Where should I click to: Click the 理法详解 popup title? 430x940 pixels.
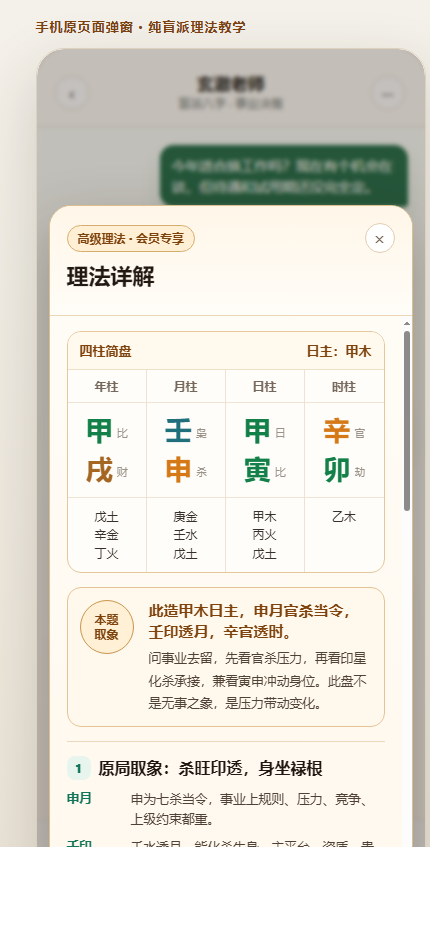click(x=111, y=277)
